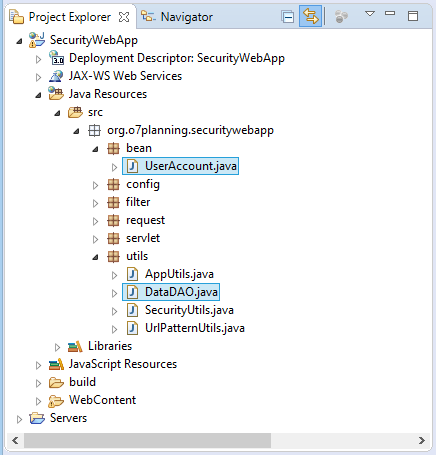
Task: Click the Servers folder icon
Action: click(x=37, y=418)
